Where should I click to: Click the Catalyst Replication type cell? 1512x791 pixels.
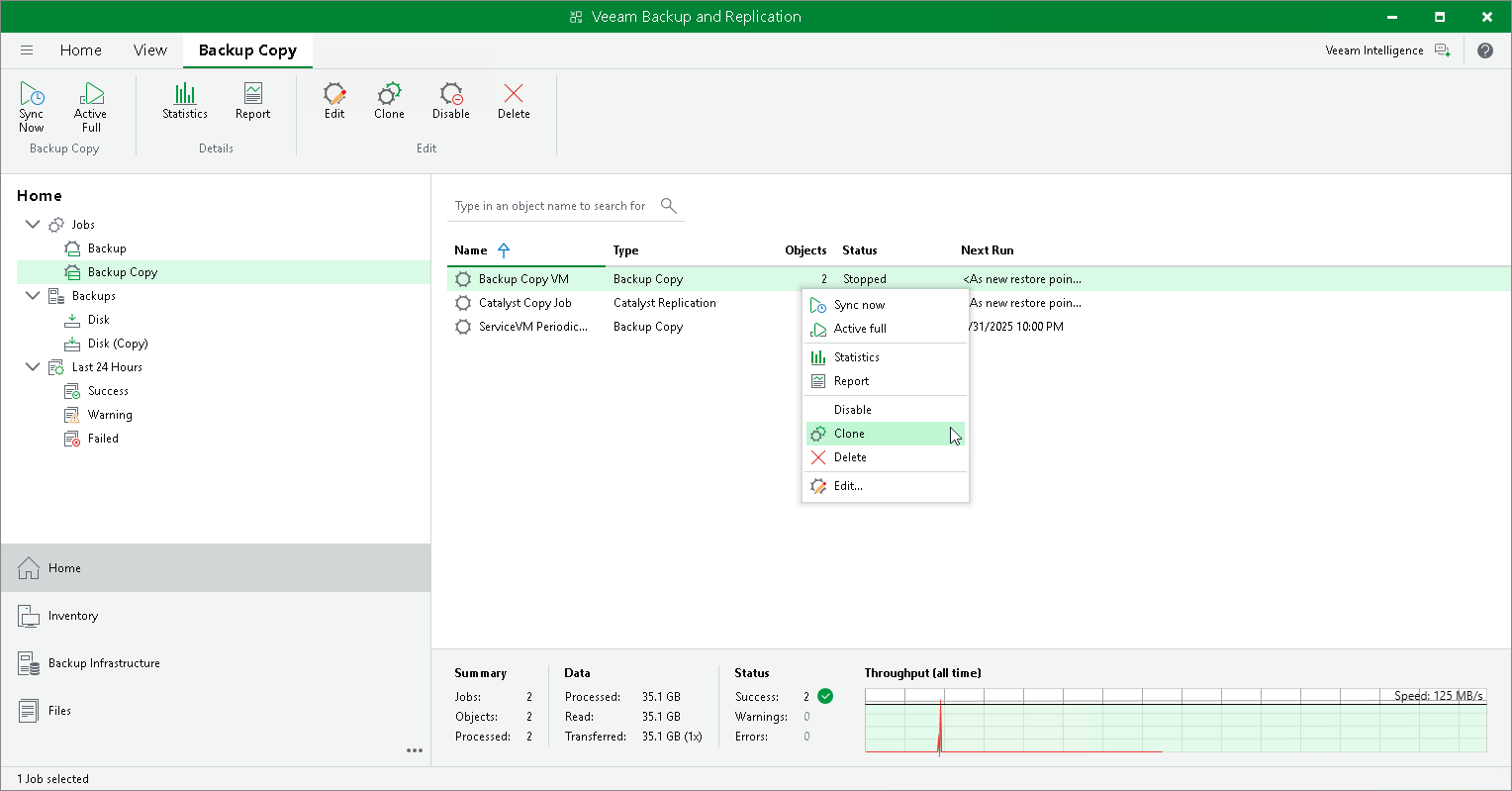665,303
